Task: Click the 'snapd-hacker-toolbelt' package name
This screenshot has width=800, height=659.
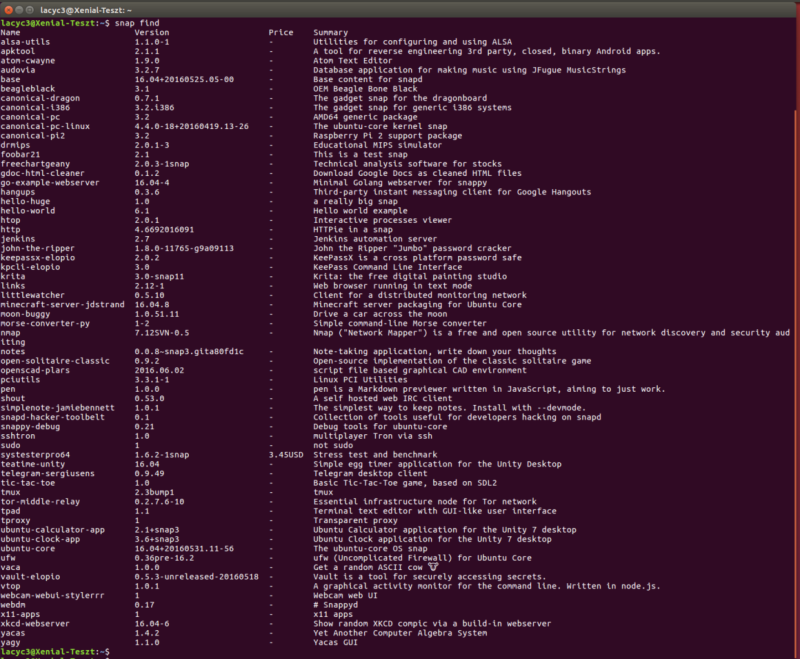Action: coord(53,417)
